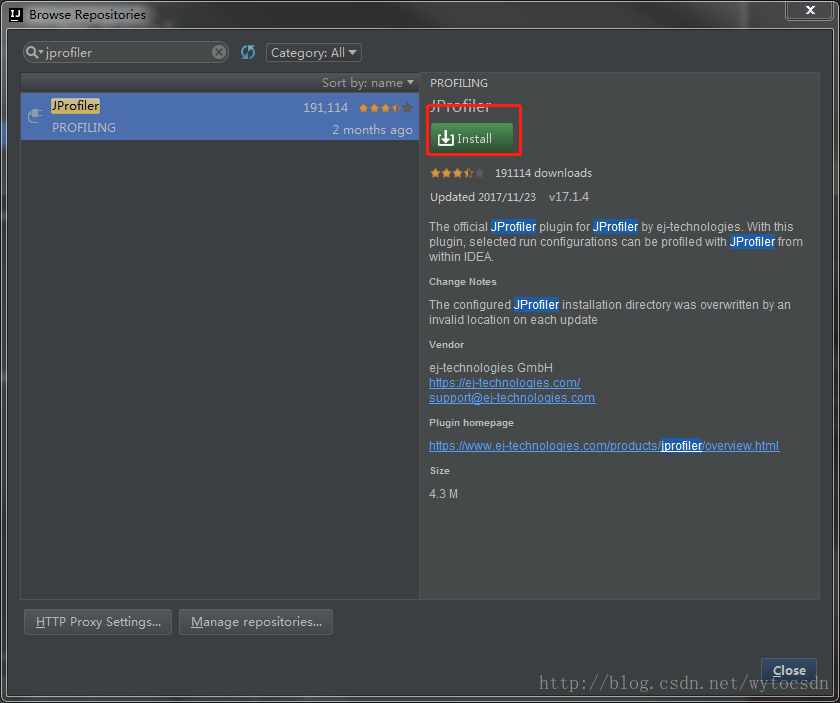Click the support@ej-technologies.com email link
The image size is (840, 703).
pos(512,398)
